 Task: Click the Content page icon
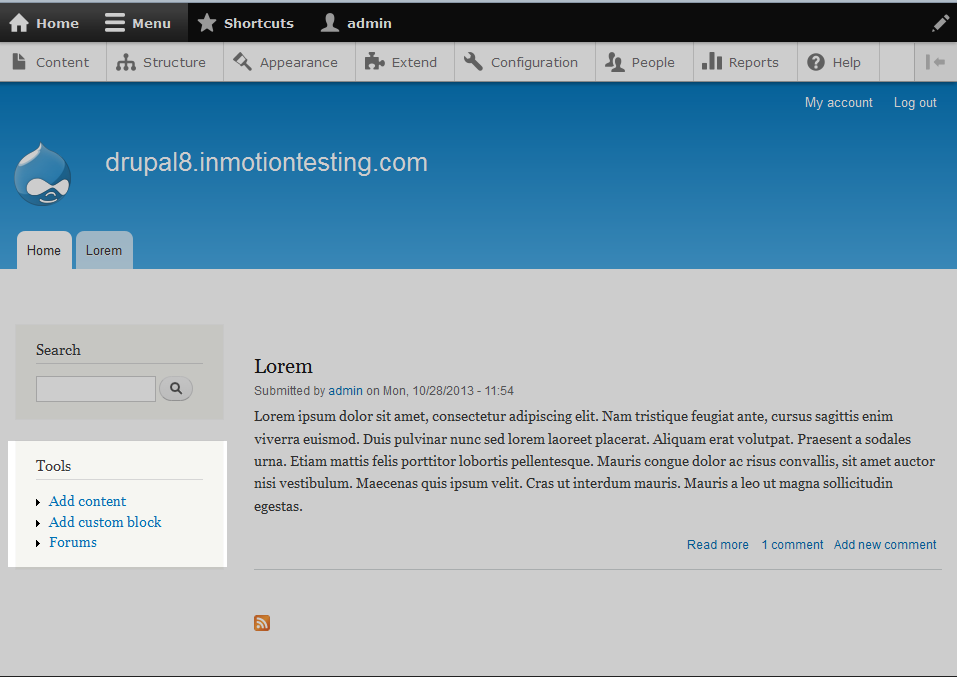(x=19, y=62)
